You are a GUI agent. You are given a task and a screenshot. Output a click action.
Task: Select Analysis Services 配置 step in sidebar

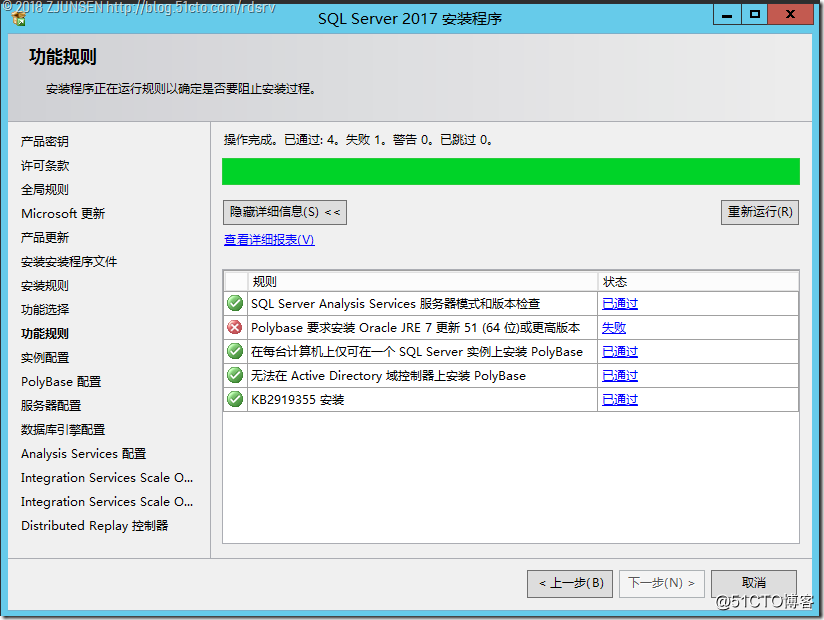84,453
